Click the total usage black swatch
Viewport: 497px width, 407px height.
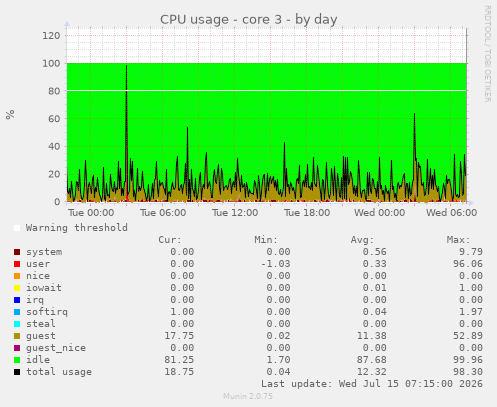pos(17,372)
